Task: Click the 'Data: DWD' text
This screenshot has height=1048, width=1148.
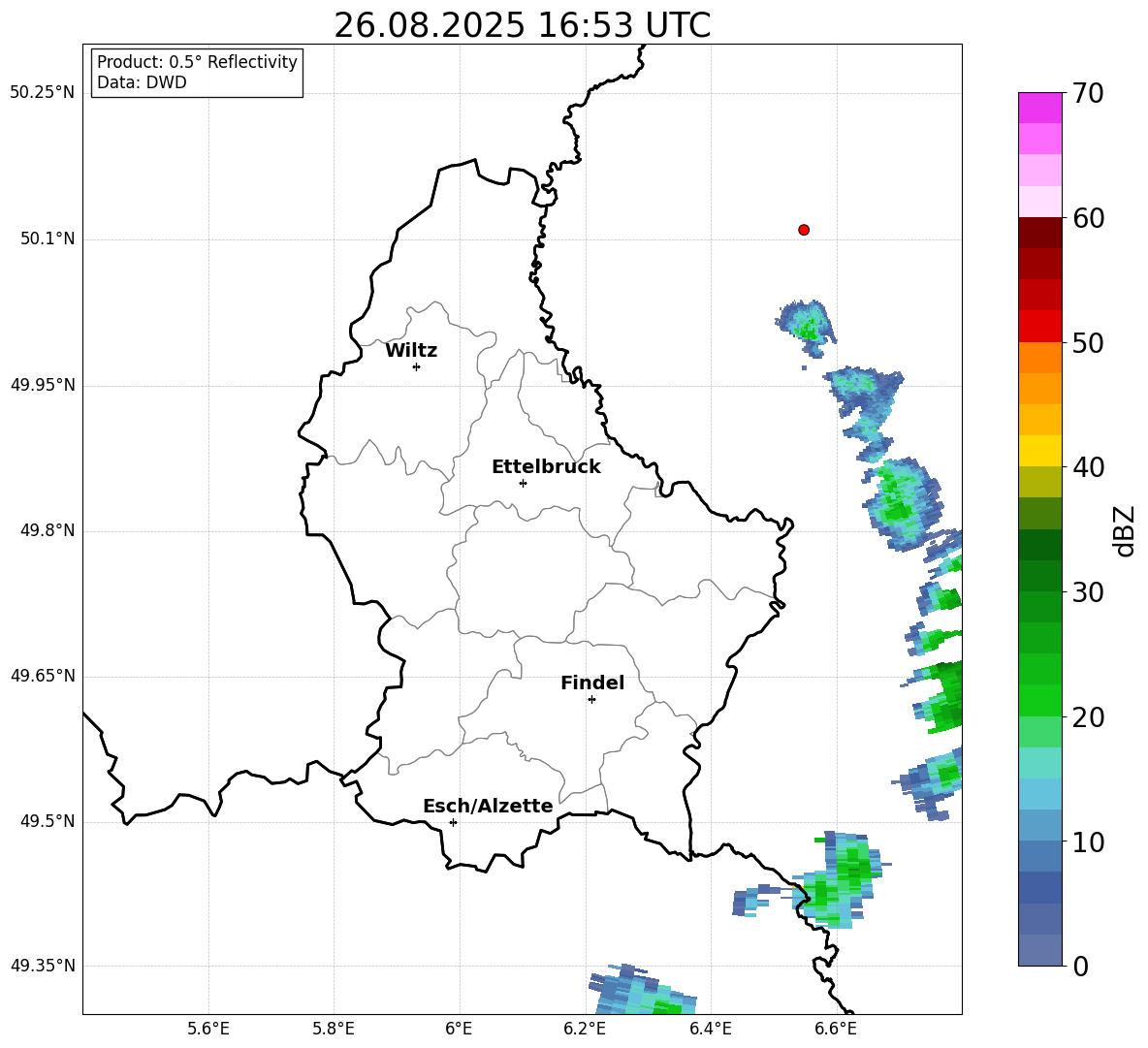Action: point(142,82)
